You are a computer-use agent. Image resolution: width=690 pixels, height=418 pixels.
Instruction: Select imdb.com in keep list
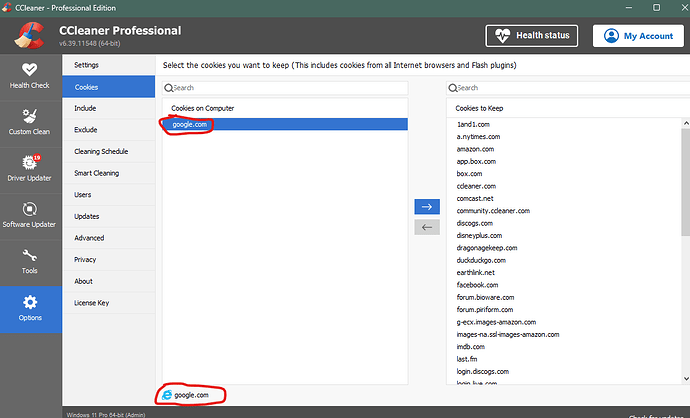(x=470, y=347)
